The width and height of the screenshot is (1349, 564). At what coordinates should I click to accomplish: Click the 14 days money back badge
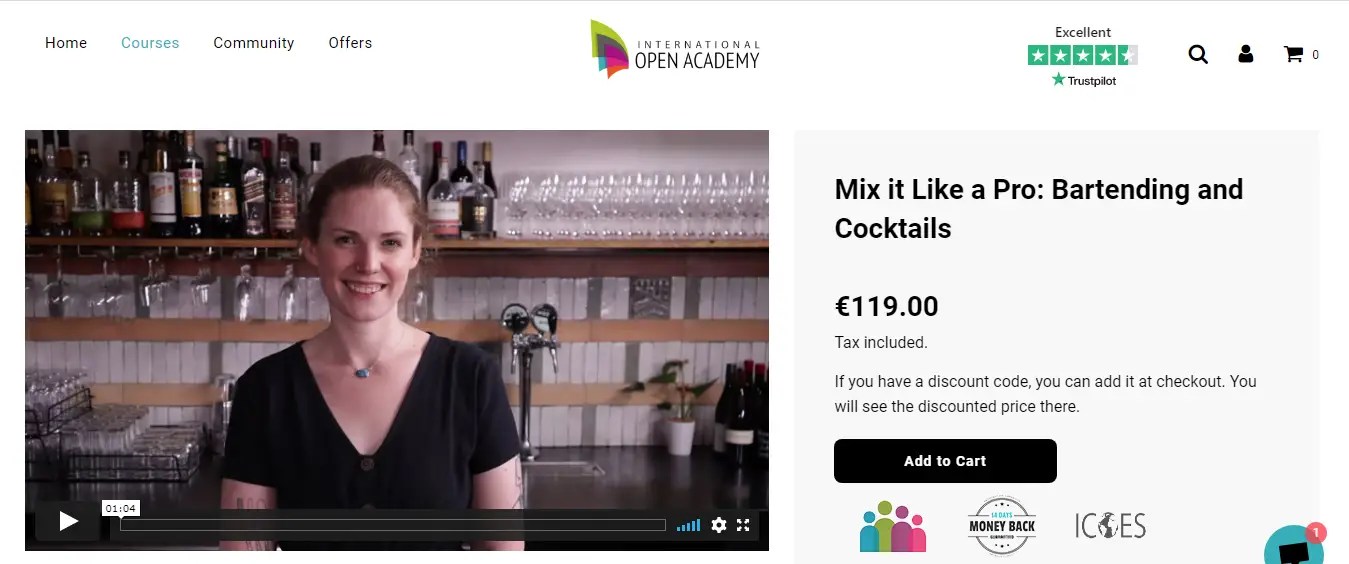tap(1002, 525)
